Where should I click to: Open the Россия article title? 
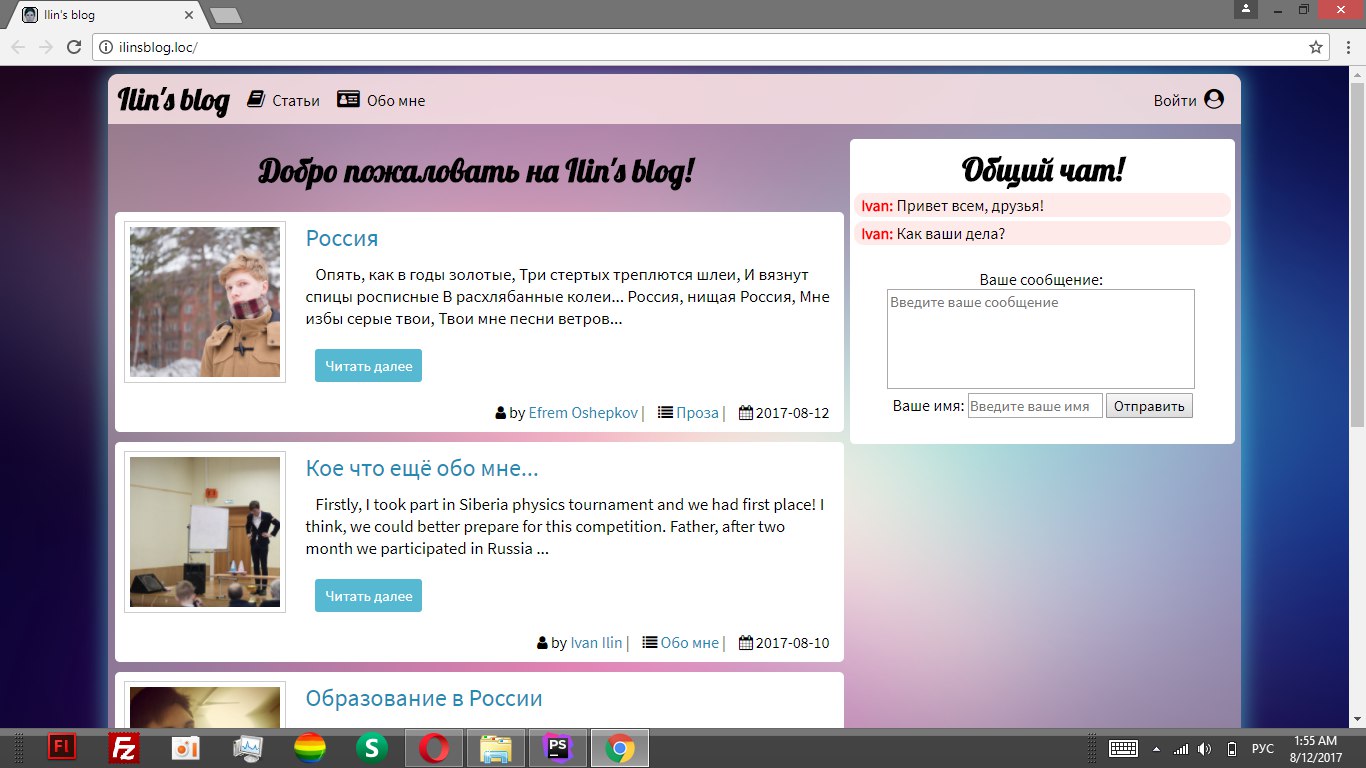(342, 238)
